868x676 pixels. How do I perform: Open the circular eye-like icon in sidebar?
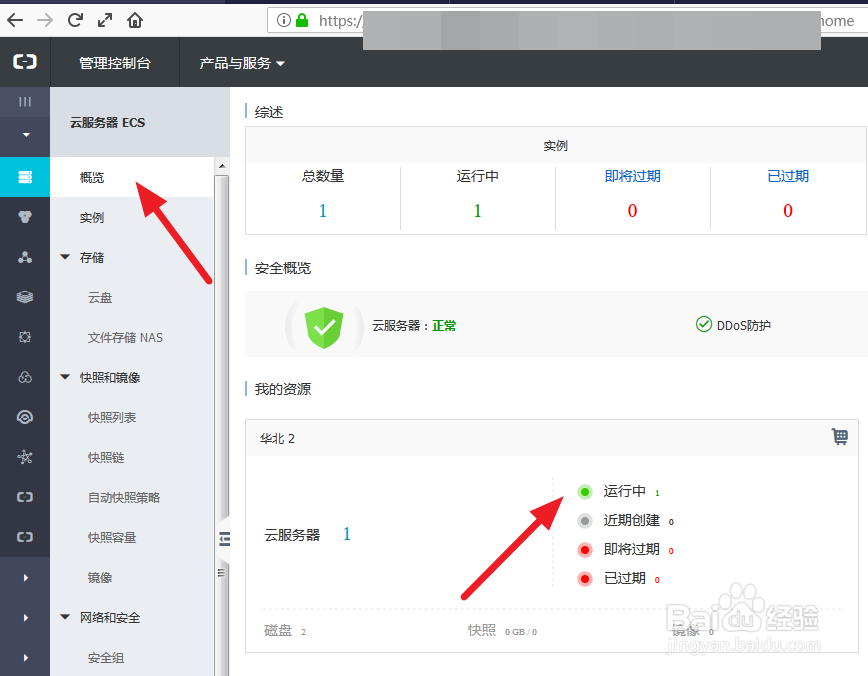[25, 417]
